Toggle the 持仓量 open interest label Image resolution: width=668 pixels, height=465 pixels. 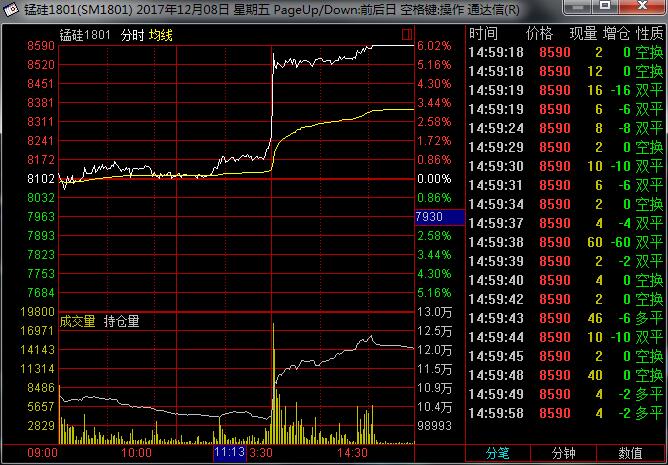pos(122,321)
